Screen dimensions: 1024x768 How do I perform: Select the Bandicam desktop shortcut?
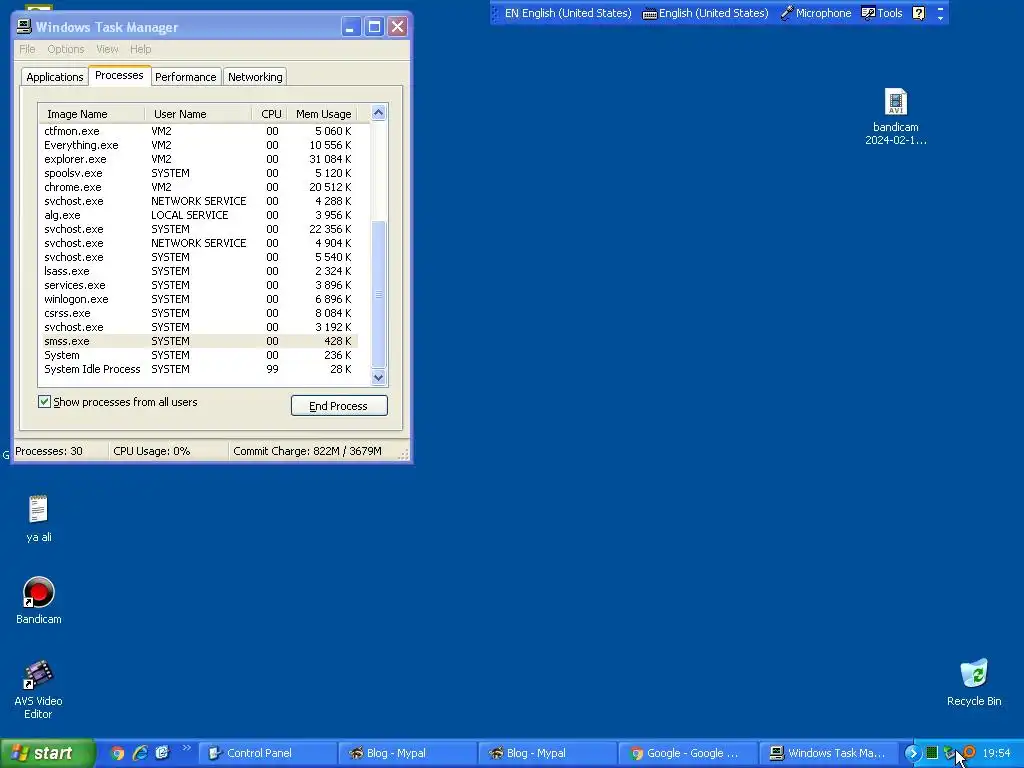tap(39, 601)
